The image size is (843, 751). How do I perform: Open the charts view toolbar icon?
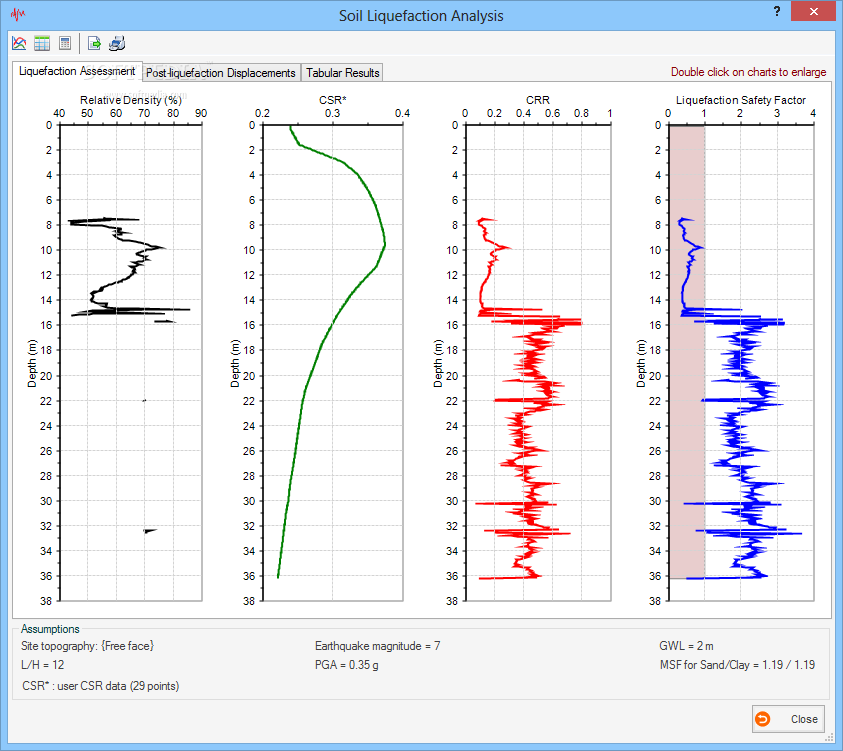[19, 44]
